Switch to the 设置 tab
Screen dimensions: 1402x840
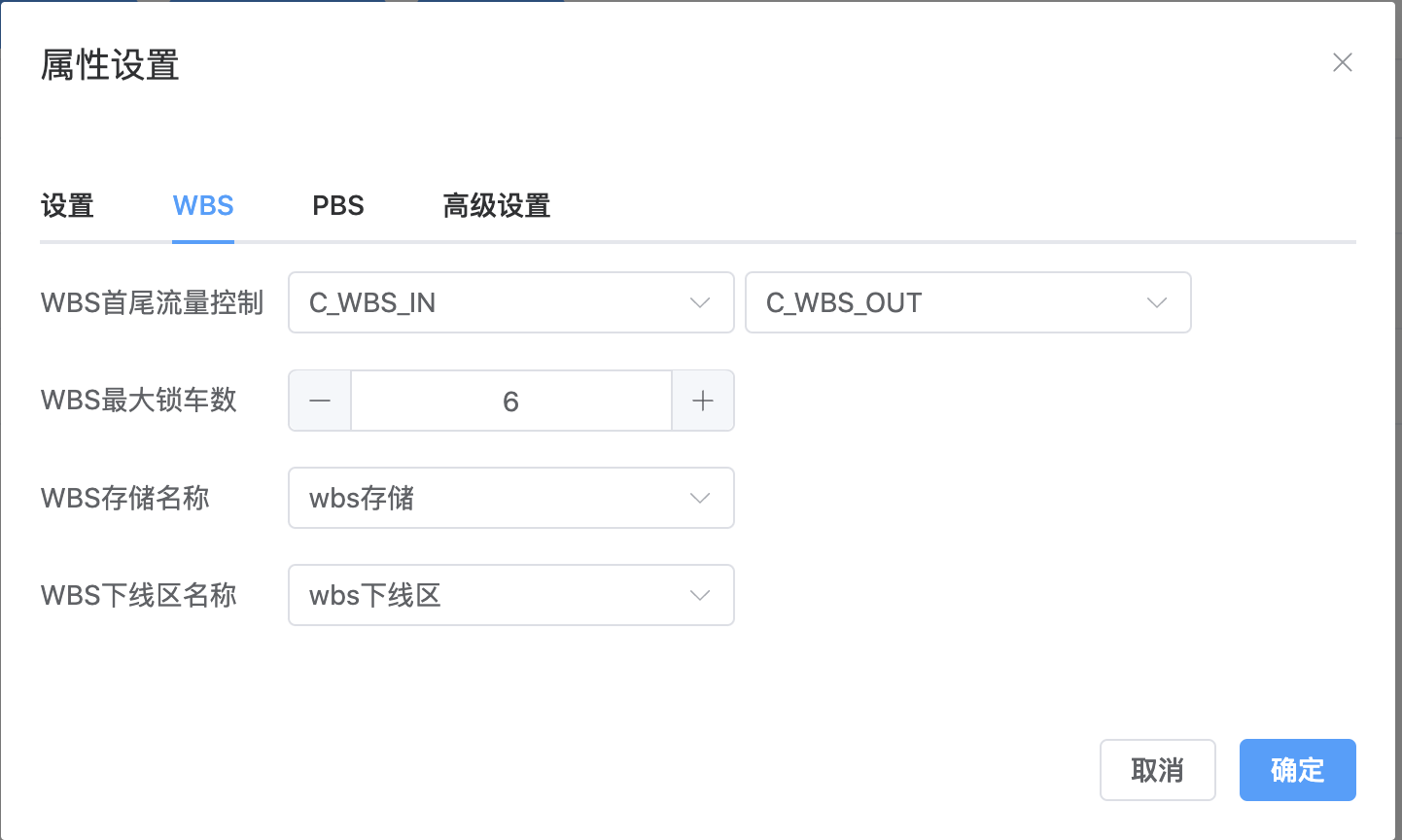pos(67,206)
